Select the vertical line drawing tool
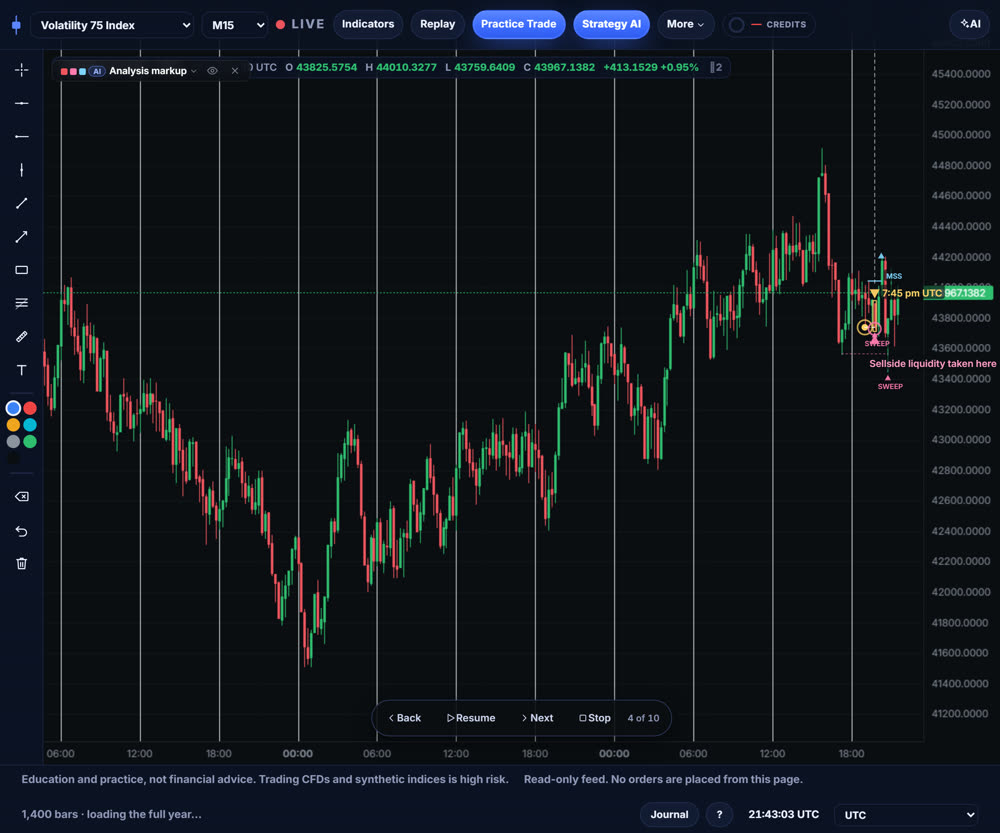The image size is (1000, 833). (x=22, y=170)
